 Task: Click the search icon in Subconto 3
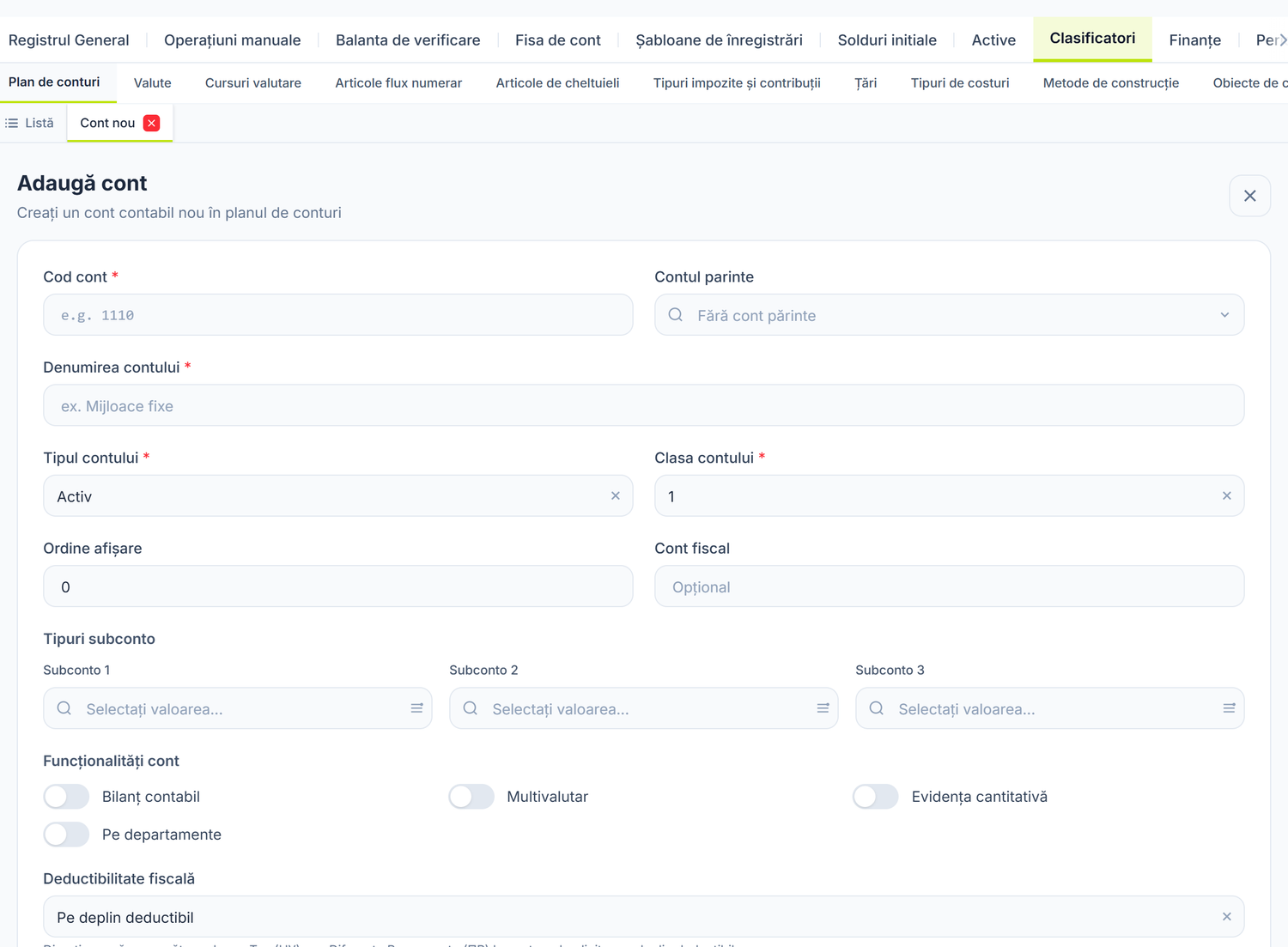(x=877, y=708)
